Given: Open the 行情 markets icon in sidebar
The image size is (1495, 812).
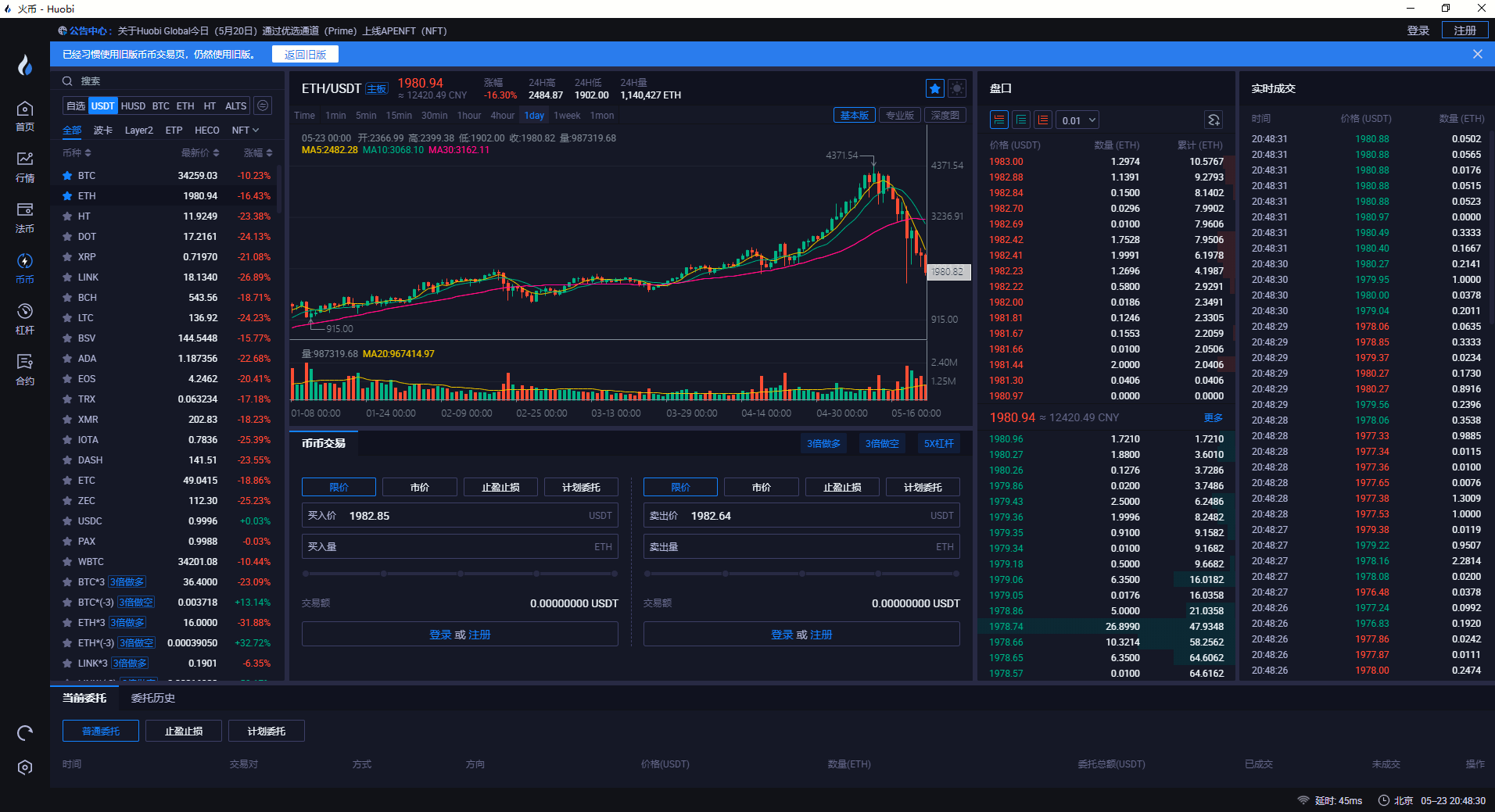Looking at the screenshot, I should click(25, 166).
